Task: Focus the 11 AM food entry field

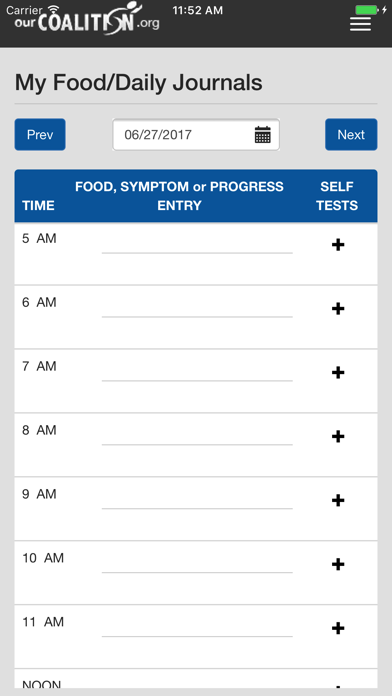Action: tap(197, 627)
